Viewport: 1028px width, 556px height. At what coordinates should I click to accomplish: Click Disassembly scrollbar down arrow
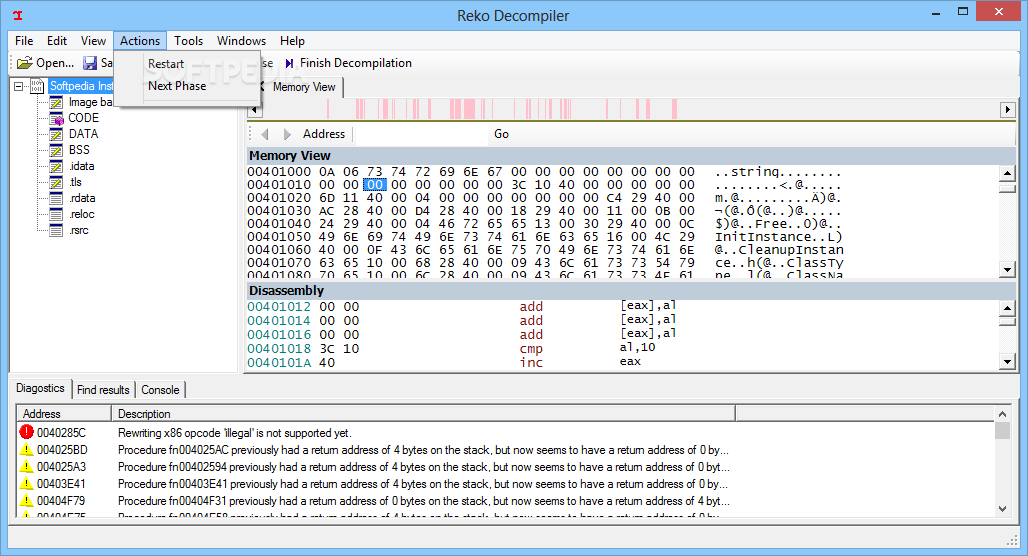(1007, 361)
